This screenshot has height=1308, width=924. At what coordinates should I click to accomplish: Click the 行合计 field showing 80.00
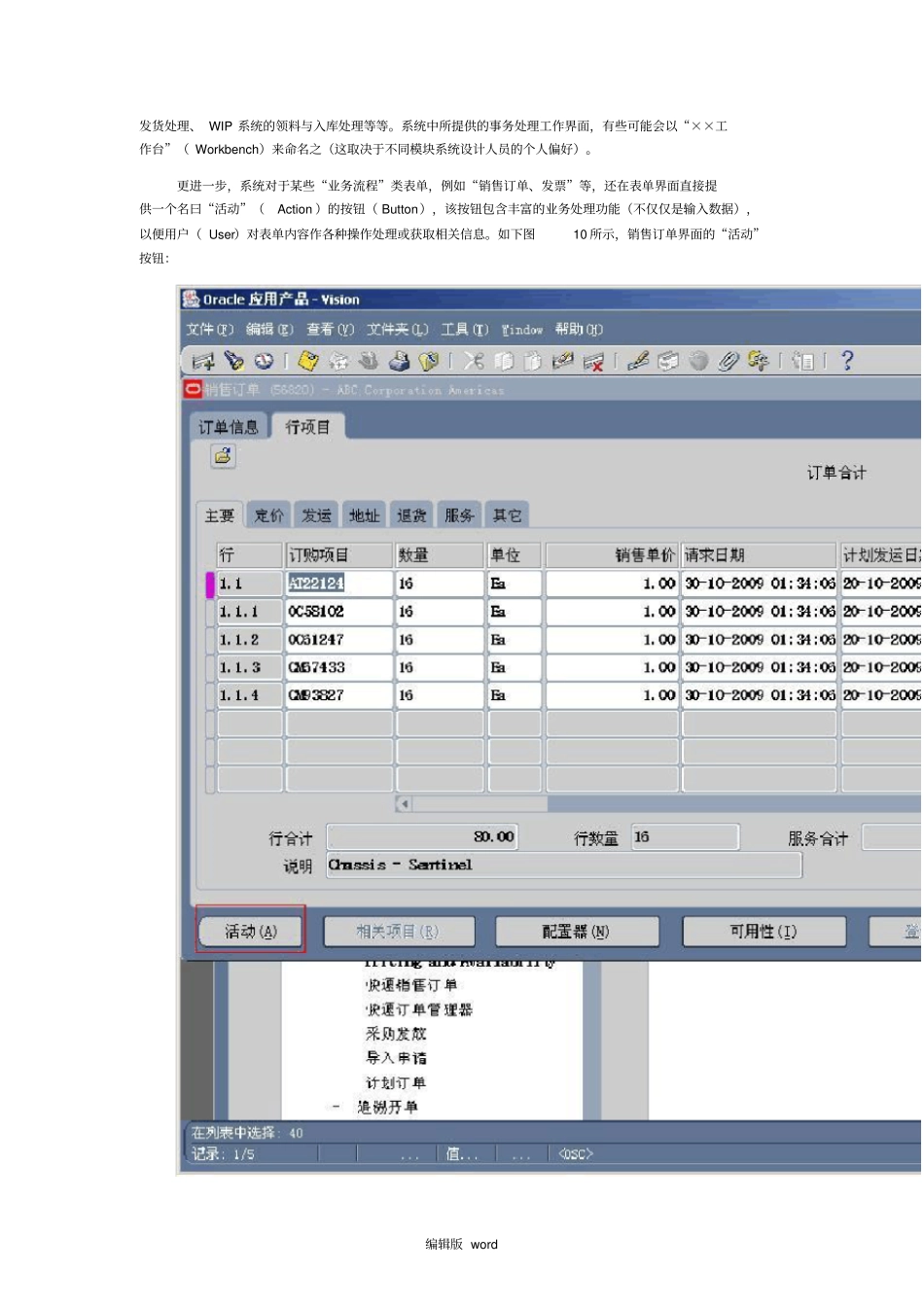[422, 836]
